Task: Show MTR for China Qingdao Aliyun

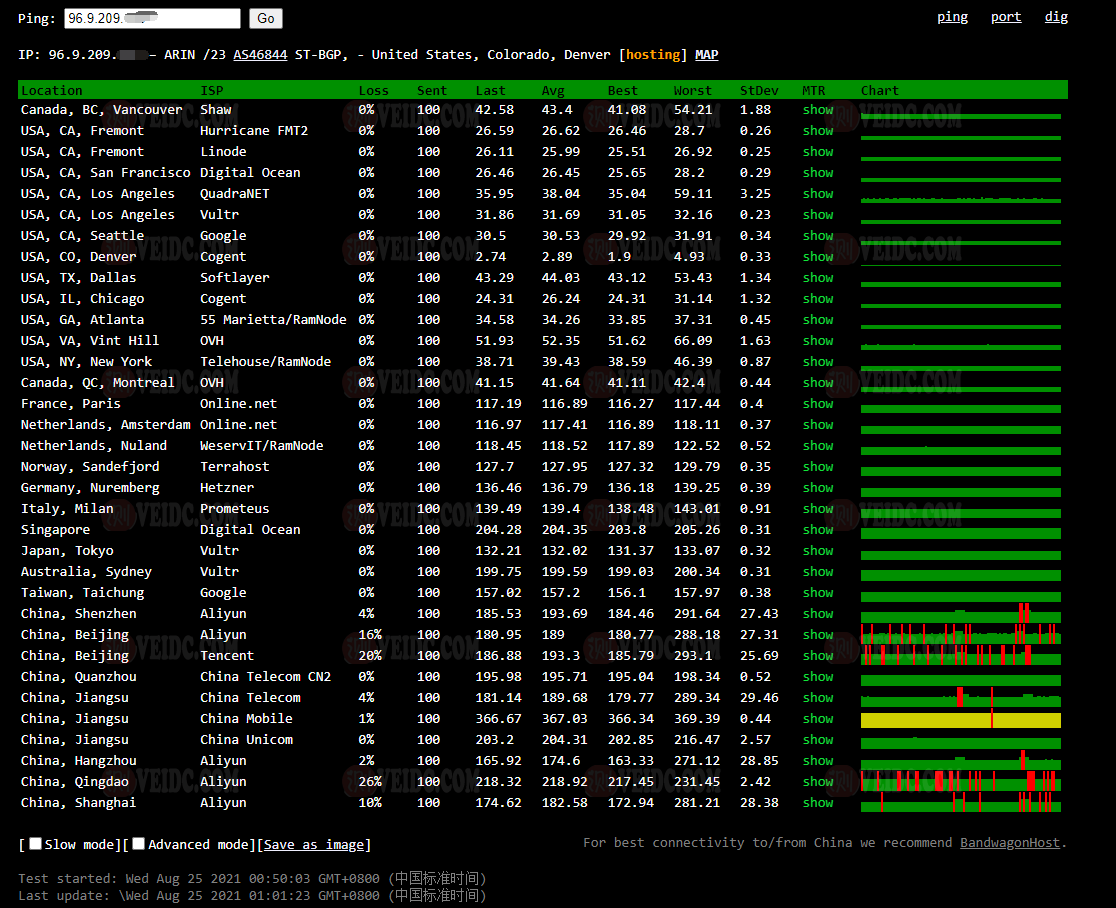Action: pos(817,782)
